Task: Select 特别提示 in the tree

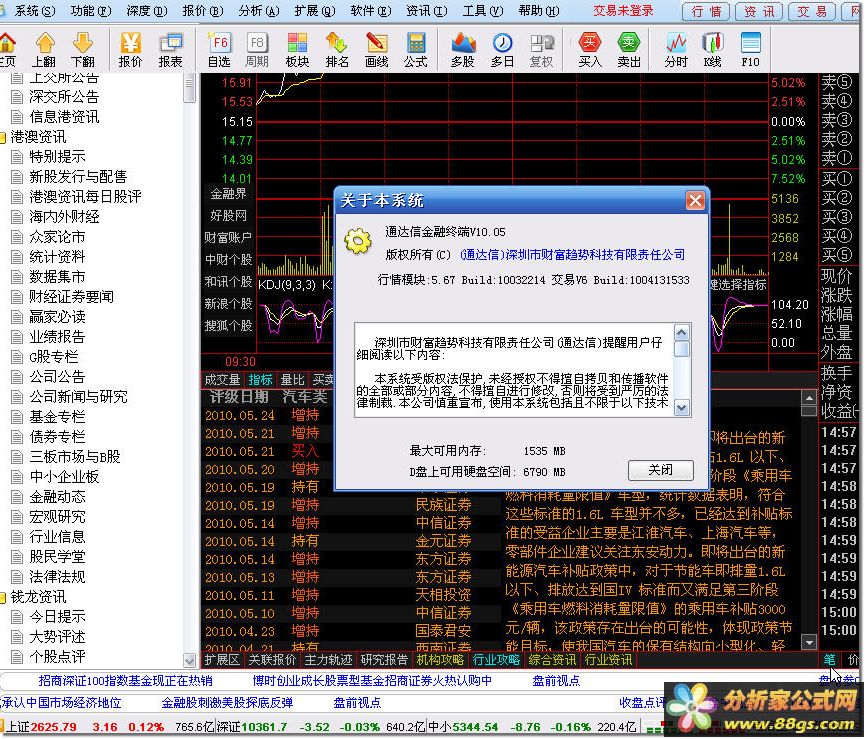Action: (x=57, y=157)
